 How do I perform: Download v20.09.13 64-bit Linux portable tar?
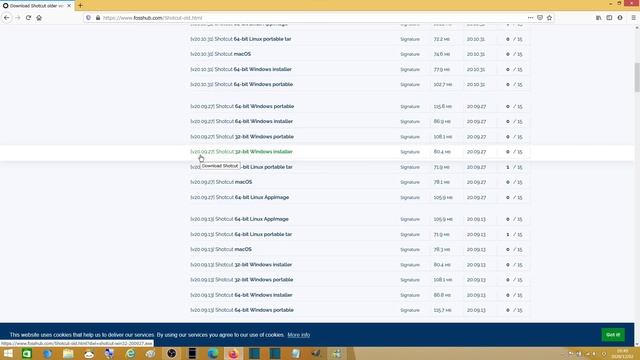(241, 234)
